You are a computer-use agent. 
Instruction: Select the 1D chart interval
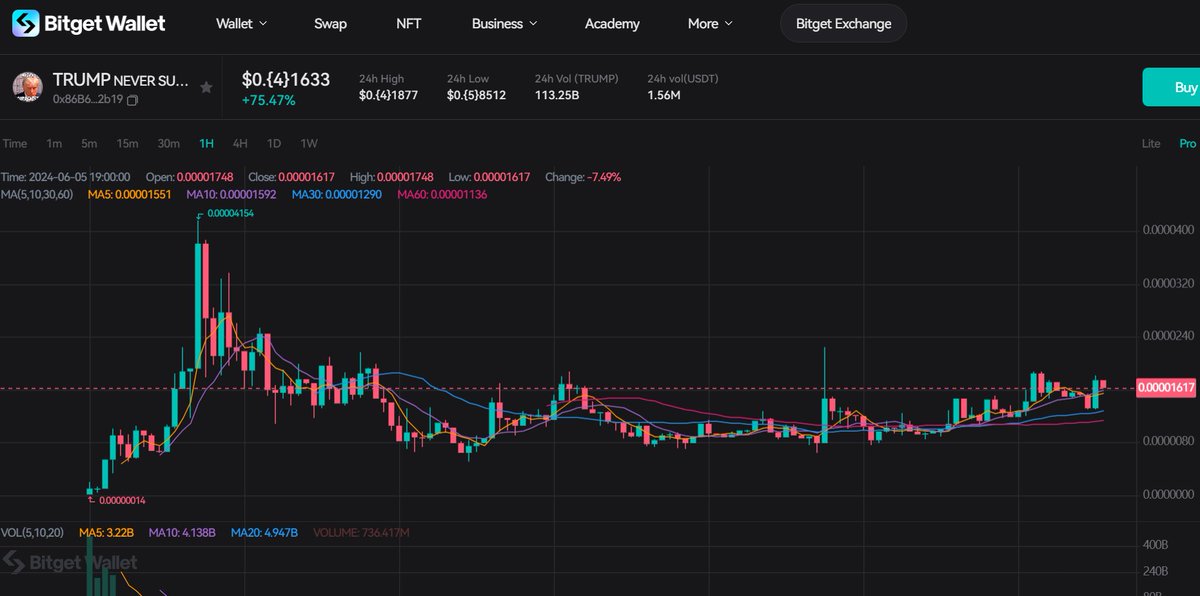pos(274,143)
